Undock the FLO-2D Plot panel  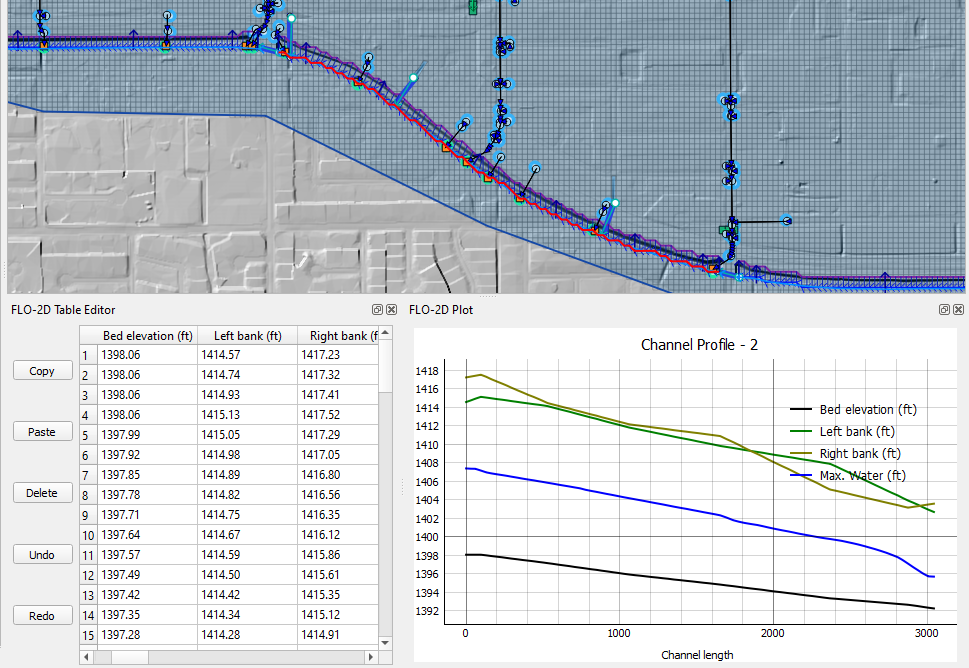(945, 310)
